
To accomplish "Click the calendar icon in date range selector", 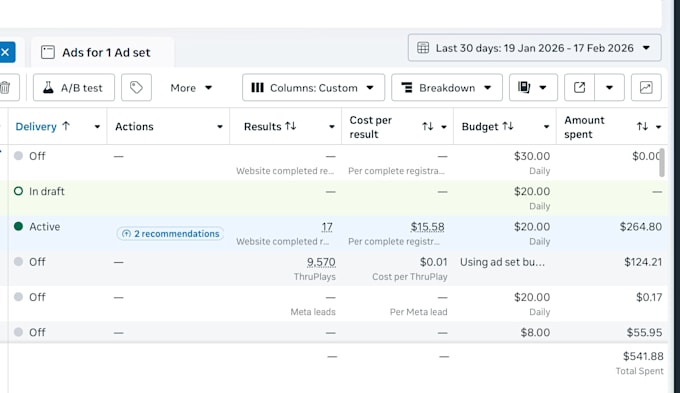I will pos(423,48).
